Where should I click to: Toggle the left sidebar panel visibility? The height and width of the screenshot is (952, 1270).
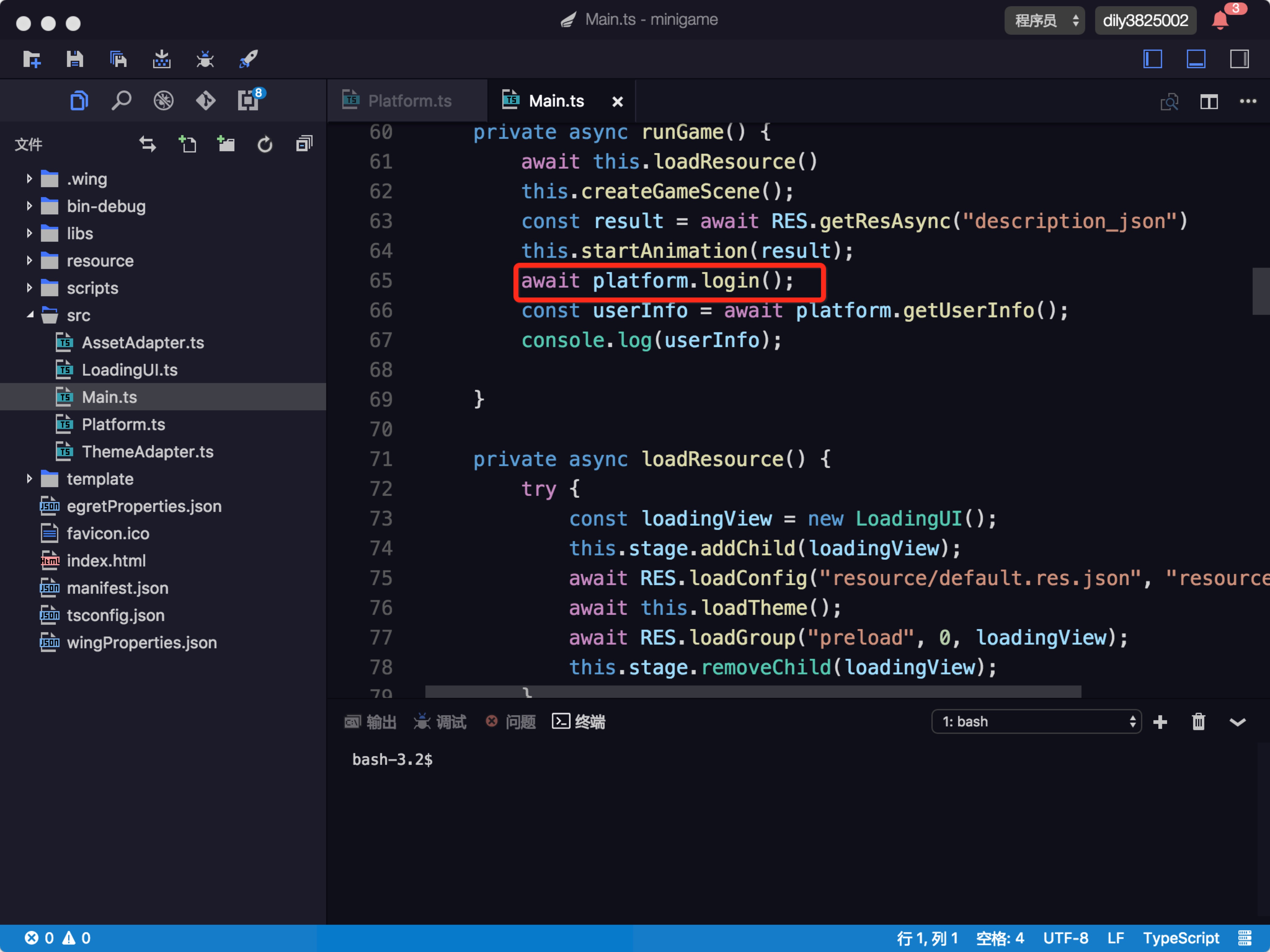[1152, 59]
